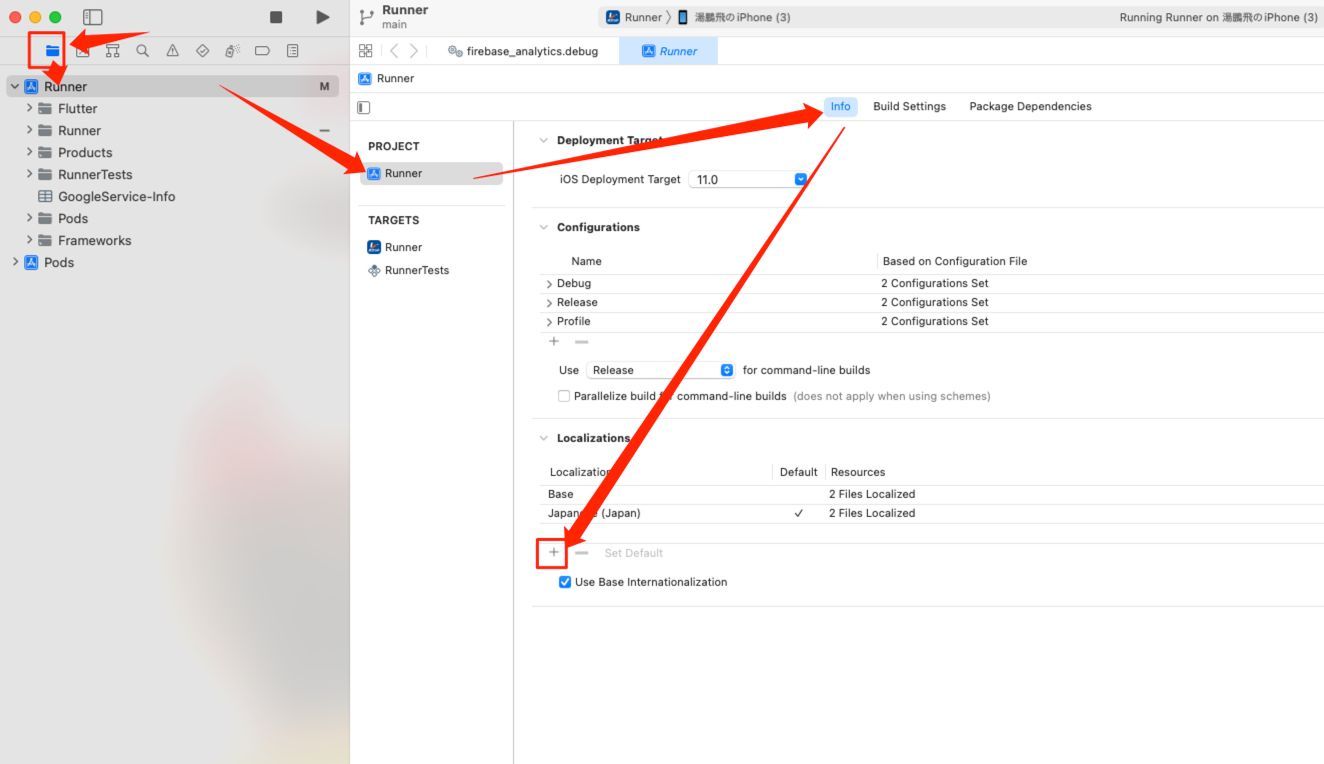Open iOS Deployment Target dropdown
This screenshot has width=1324, height=764.
(x=748, y=180)
